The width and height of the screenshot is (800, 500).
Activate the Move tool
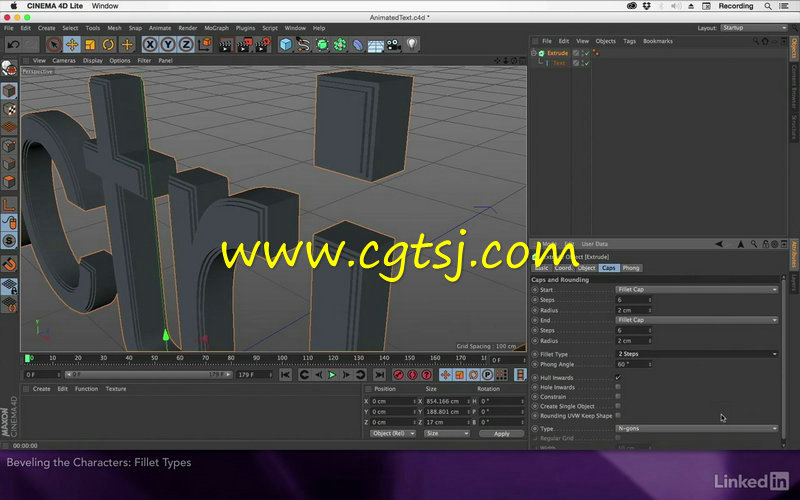pos(72,44)
